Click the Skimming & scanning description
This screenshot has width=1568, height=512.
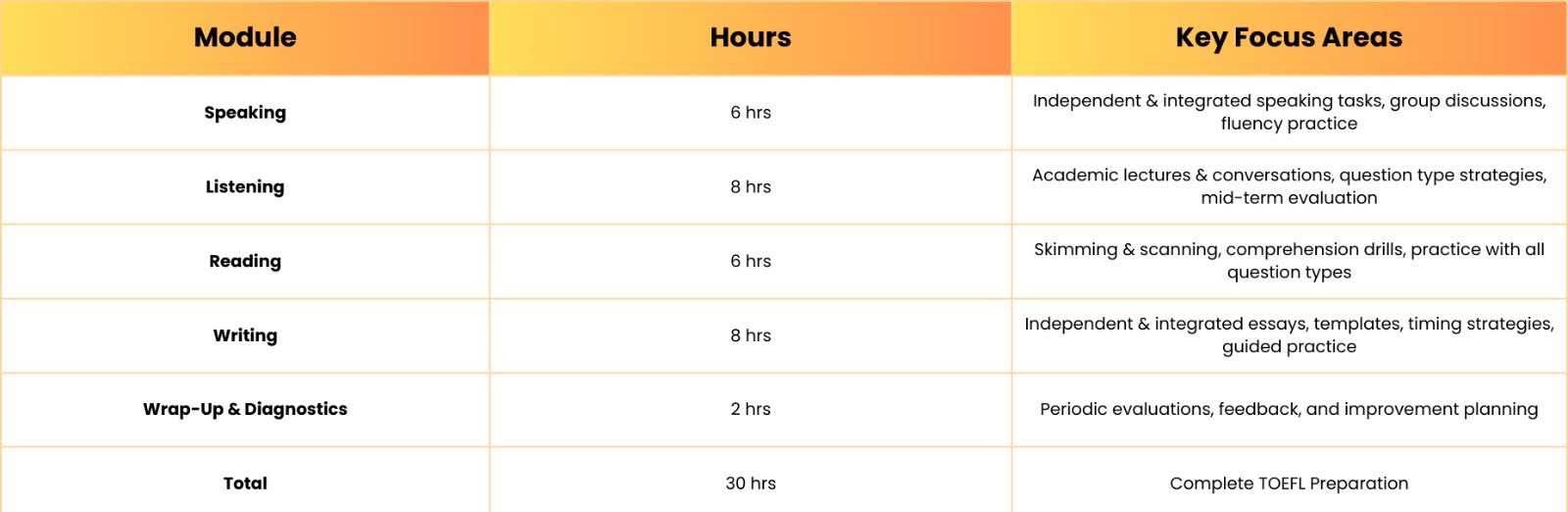[1289, 261]
